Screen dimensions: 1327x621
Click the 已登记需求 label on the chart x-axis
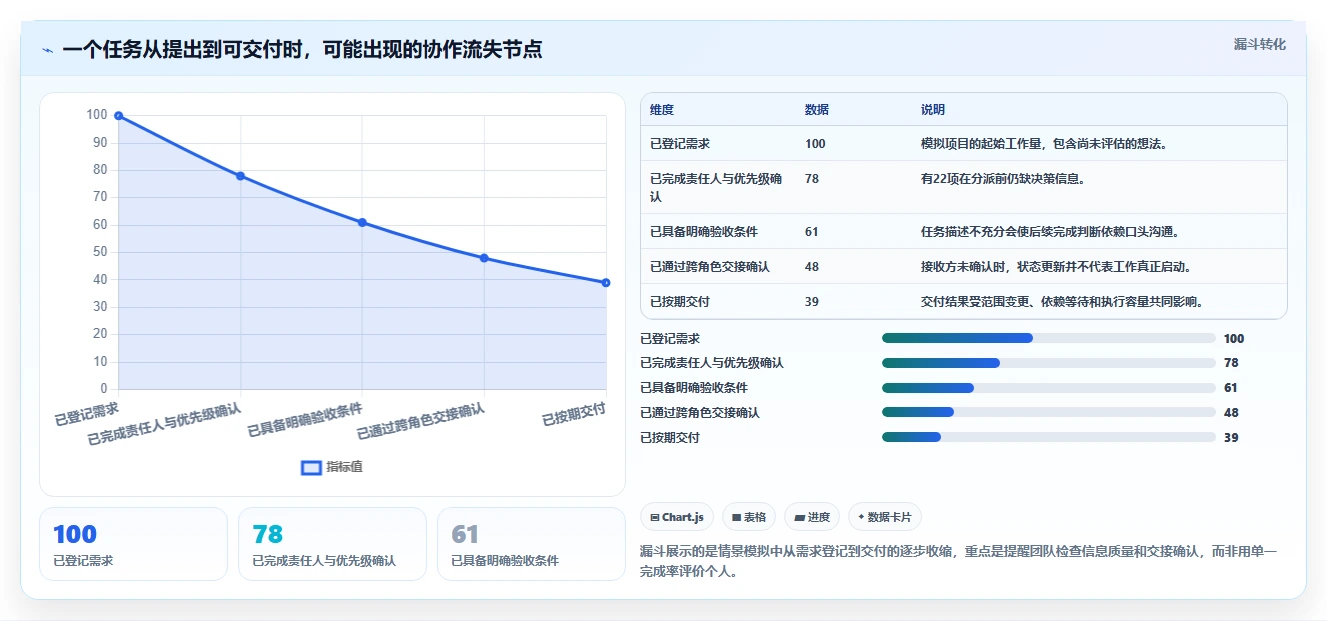coord(87,414)
